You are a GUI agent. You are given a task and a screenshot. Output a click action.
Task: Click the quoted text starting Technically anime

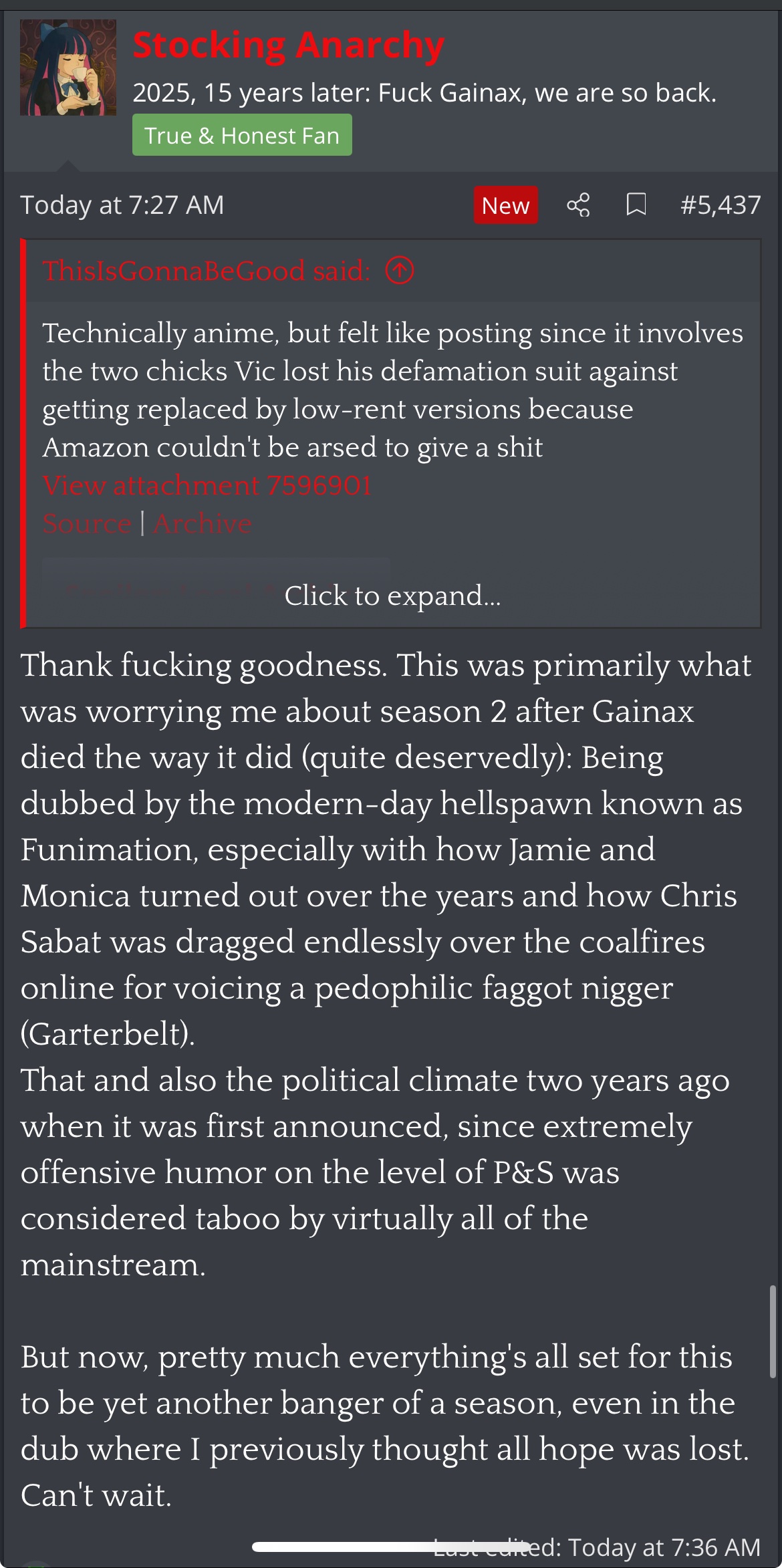392,390
